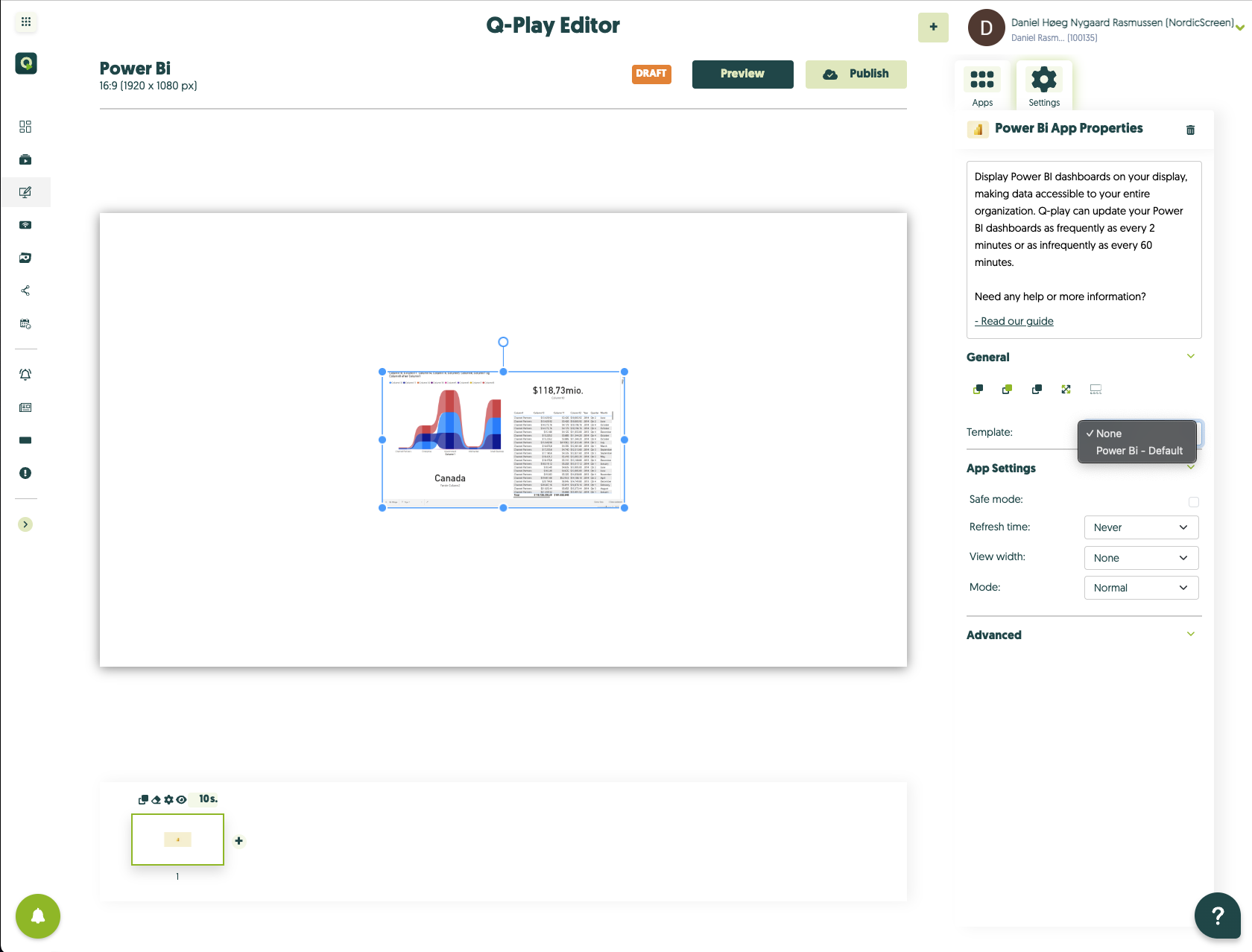Expand the left sidebar with arrow
The image size is (1252, 952).
click(25, 524)
